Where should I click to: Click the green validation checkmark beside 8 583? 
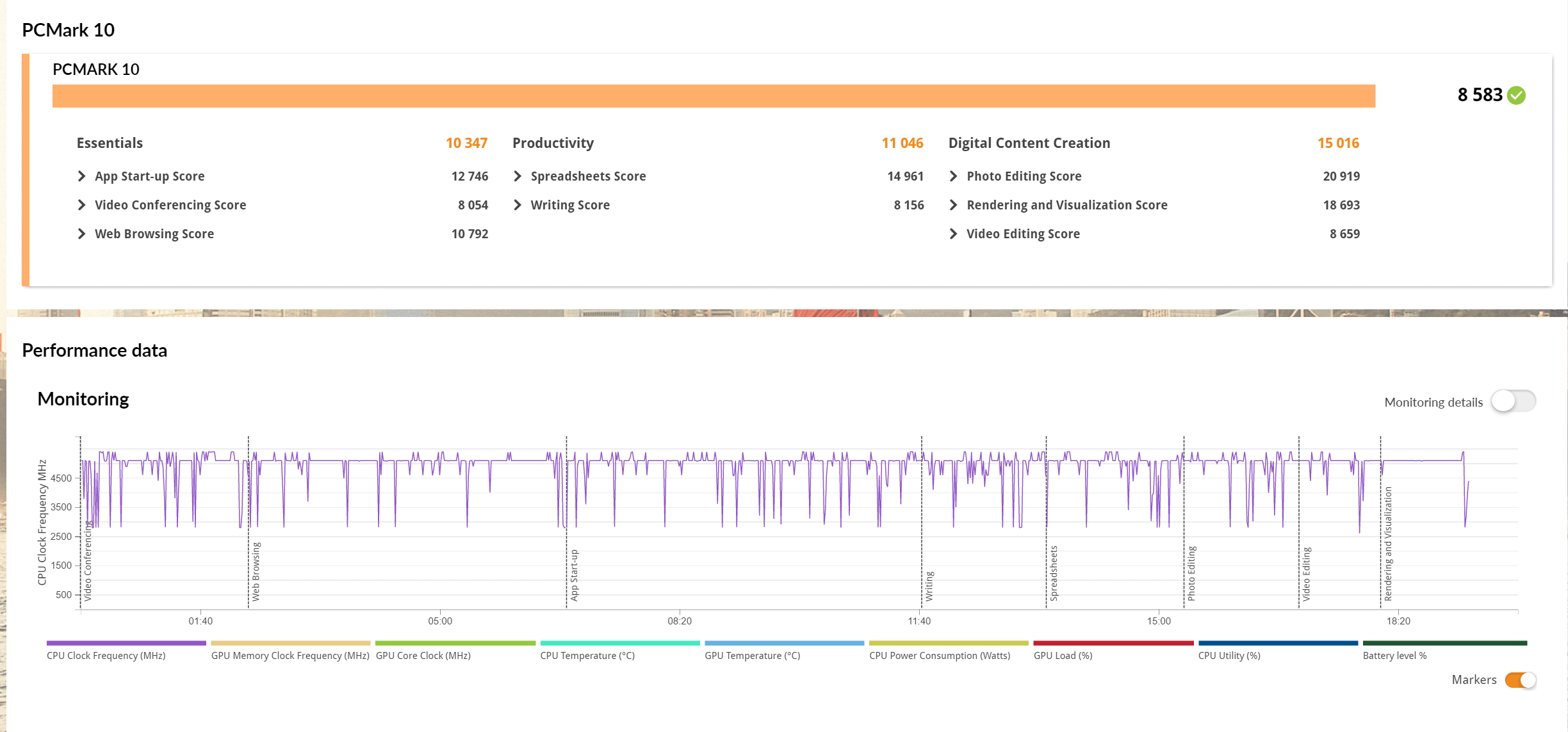(1516, 95)
